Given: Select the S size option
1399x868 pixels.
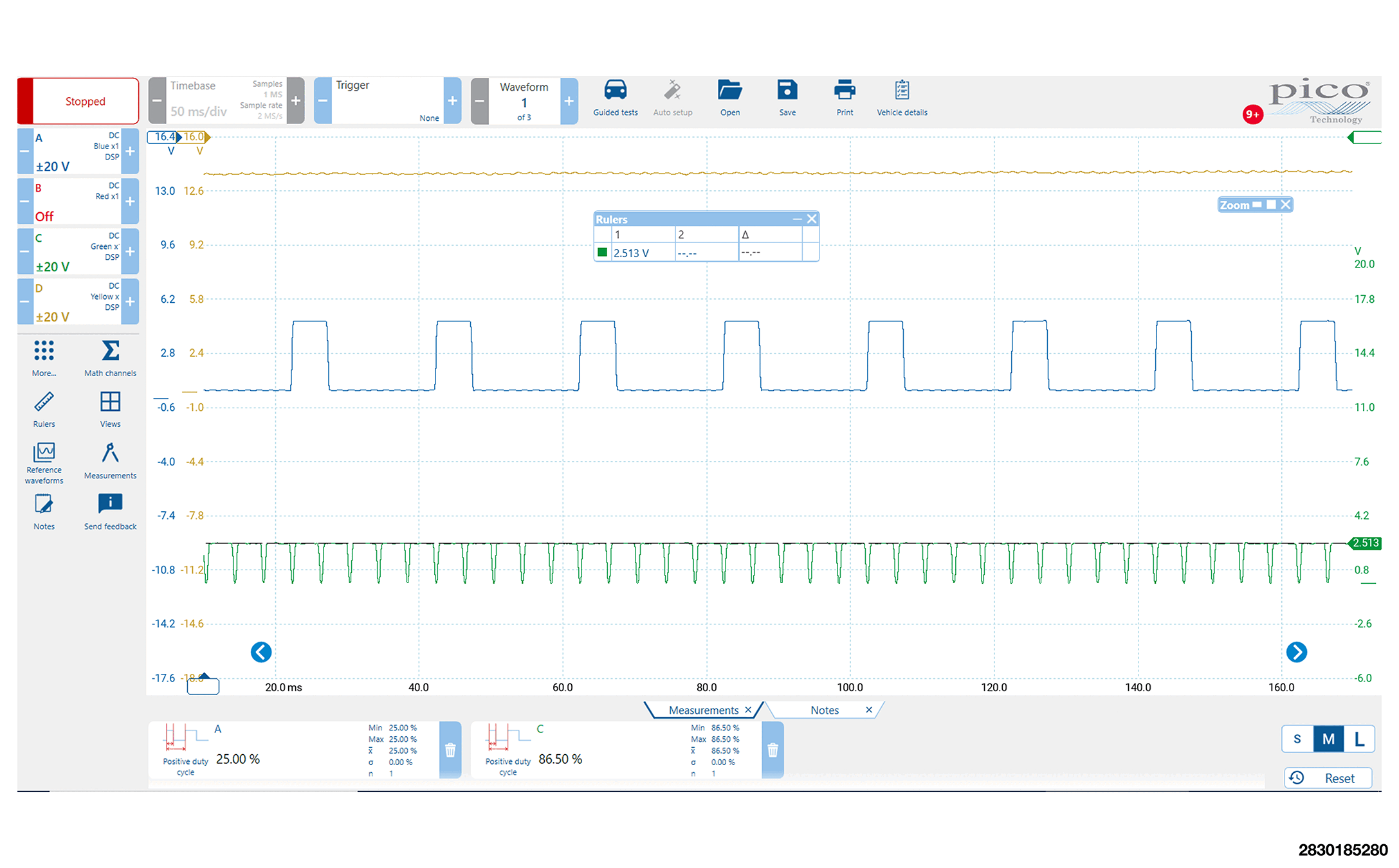Looking at the screenshot, I should pyautogui.click(x=1297, y=739).
